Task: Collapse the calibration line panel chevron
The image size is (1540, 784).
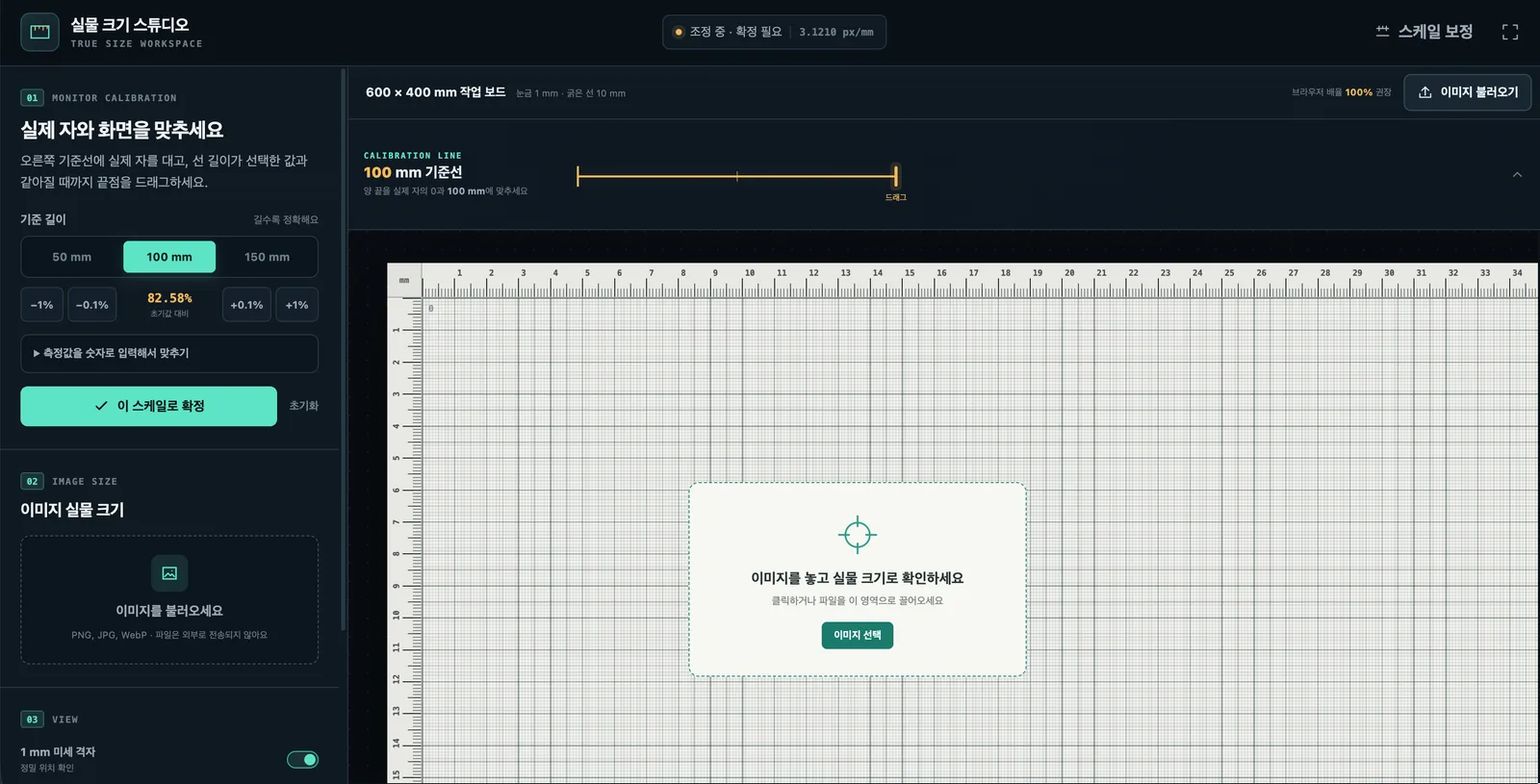Action: point(1517,175)
